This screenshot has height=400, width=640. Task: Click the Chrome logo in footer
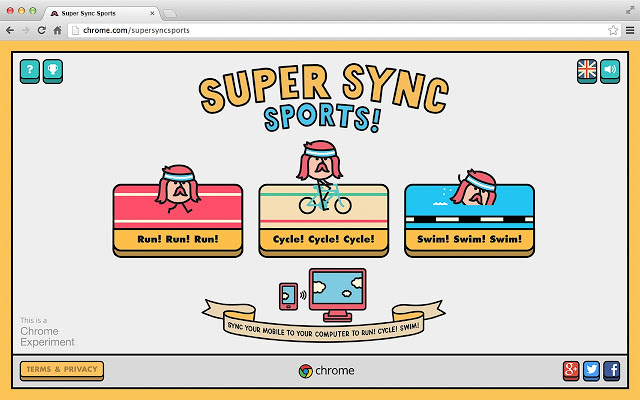pos(326,371)
